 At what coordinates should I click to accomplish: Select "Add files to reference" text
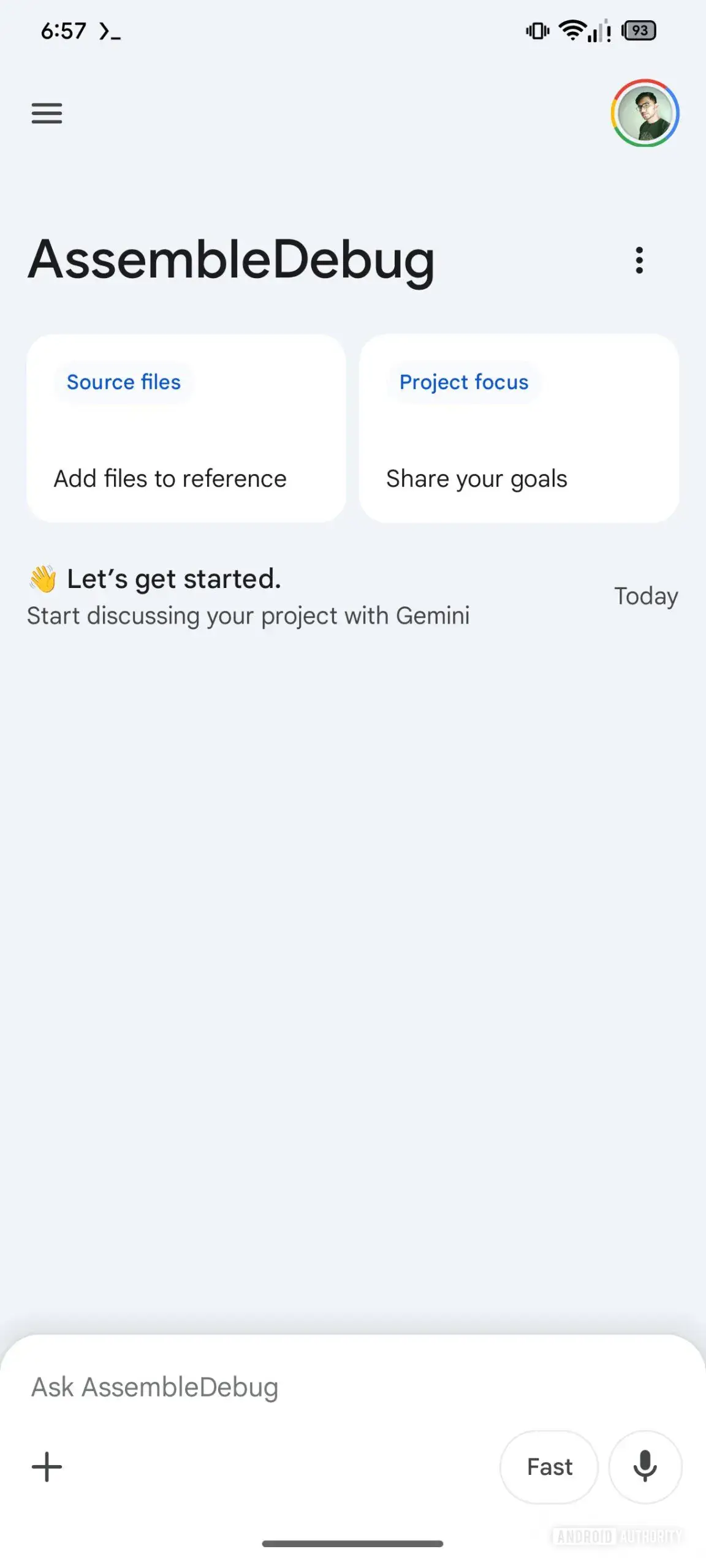click(170, 478)
